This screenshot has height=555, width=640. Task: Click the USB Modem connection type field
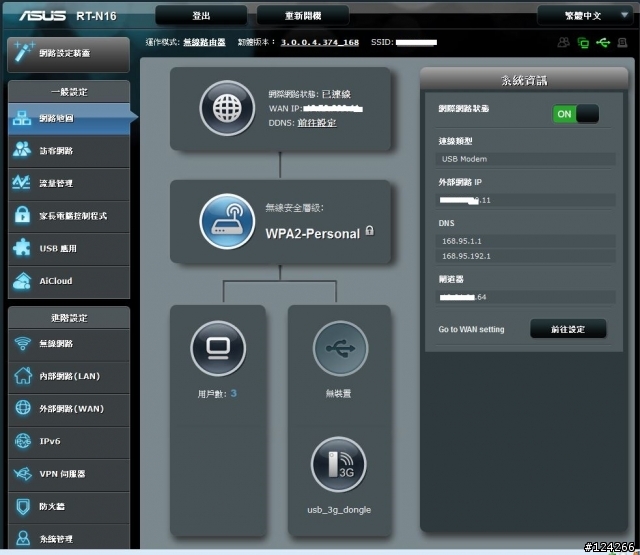[525, 159]
